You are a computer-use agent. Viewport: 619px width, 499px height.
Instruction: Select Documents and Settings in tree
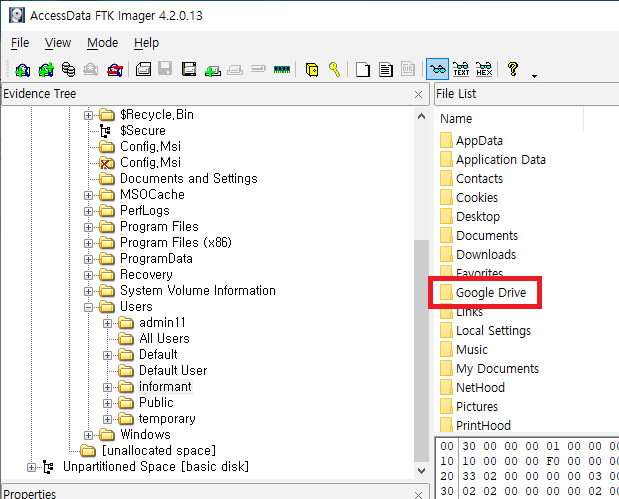pyautogui.click(x=188, y=178)
